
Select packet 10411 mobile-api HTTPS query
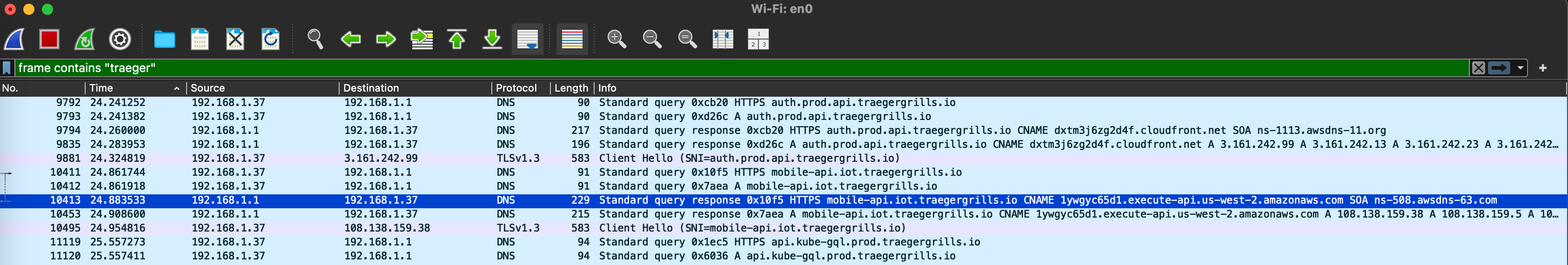784,172
